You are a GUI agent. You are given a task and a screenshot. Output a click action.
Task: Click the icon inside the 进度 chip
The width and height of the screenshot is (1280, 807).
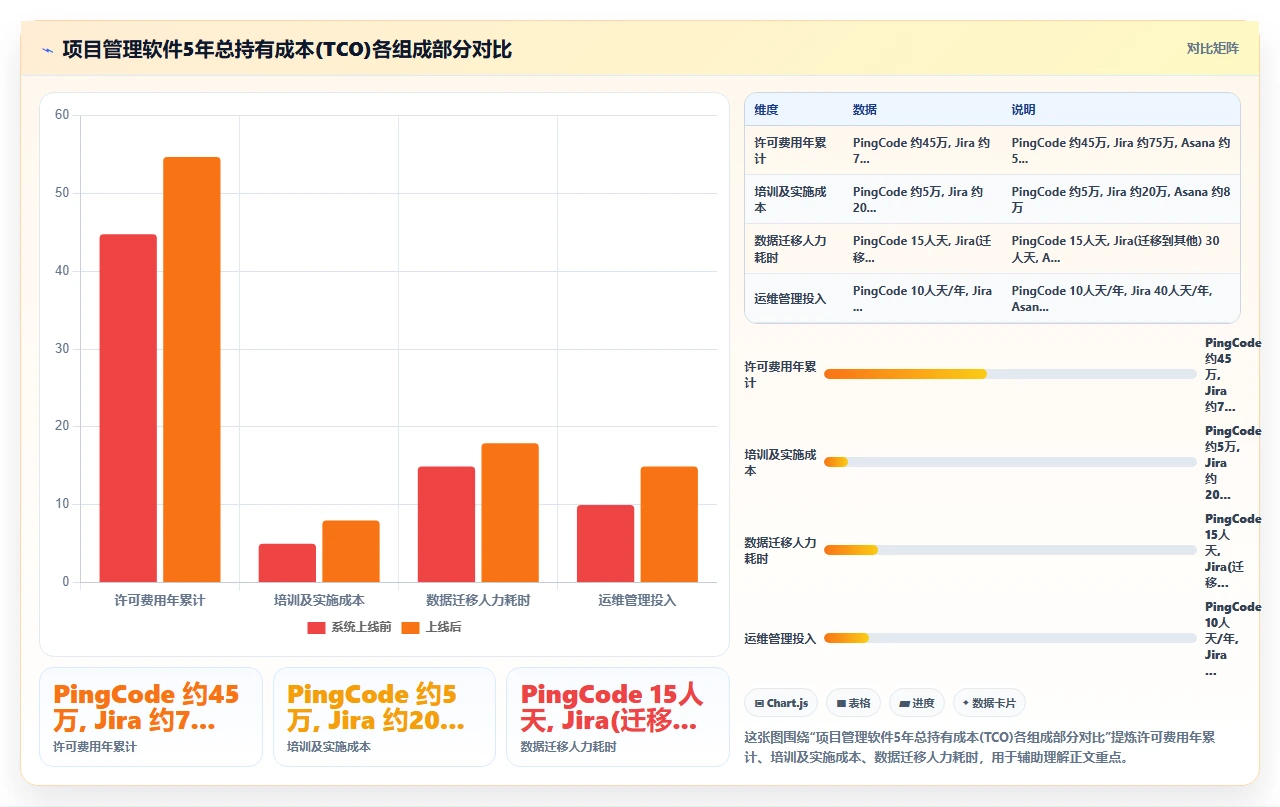coord(904,703)
